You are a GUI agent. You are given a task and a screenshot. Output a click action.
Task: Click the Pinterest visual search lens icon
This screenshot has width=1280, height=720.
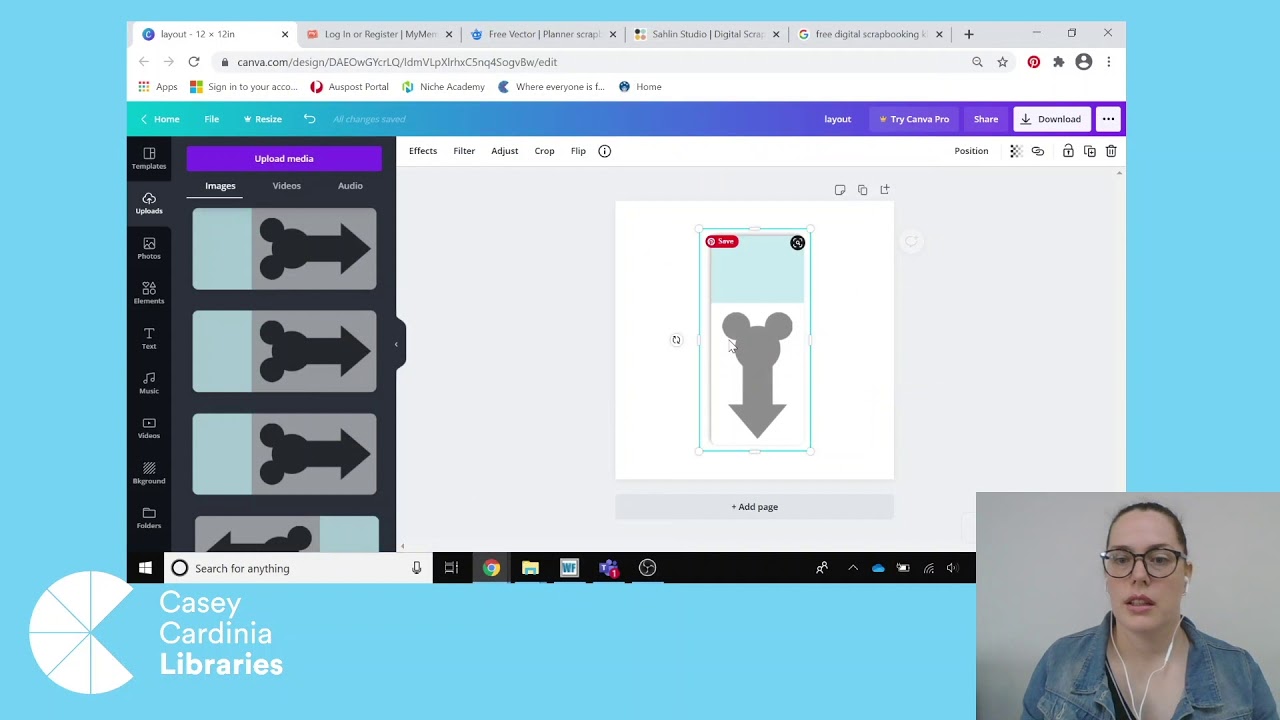tap(797, 242)
